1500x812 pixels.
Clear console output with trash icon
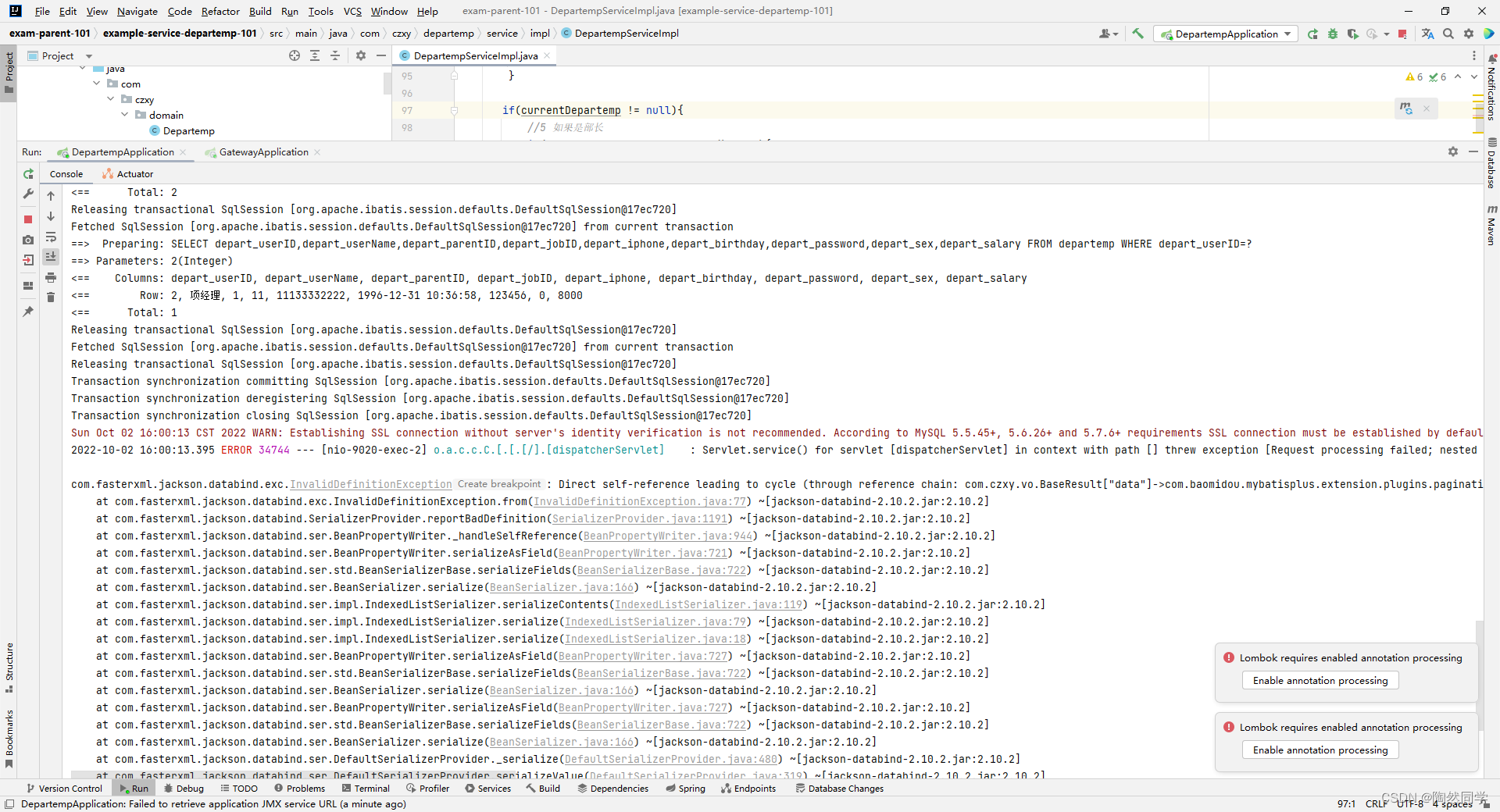pyautogui.click(x=51, y=297)
